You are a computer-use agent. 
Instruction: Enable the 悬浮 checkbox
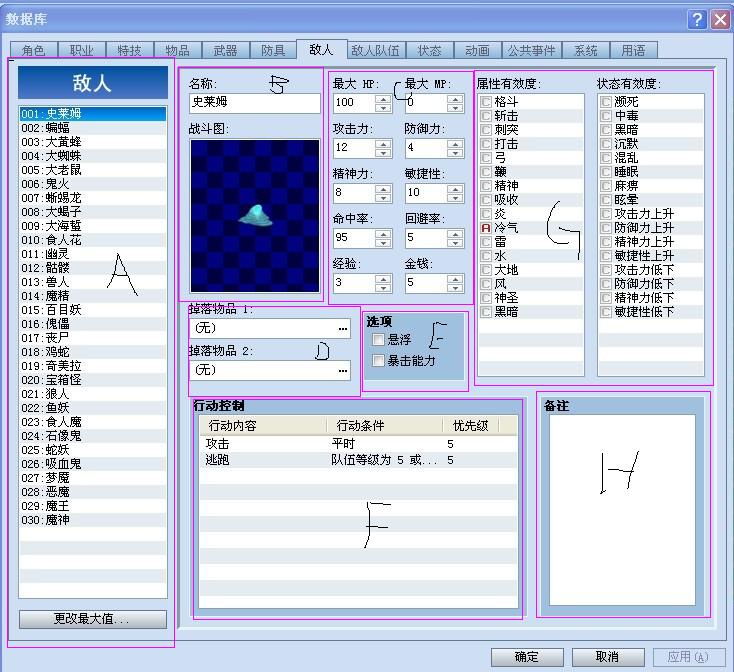378,340
